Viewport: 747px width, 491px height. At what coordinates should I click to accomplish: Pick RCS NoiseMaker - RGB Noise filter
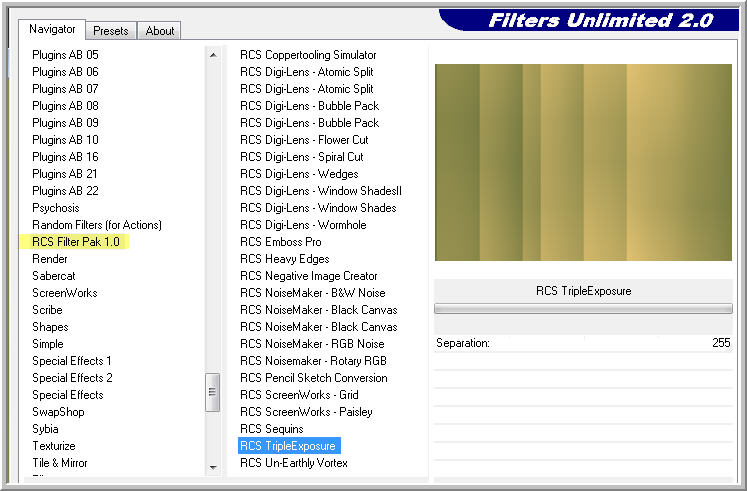pyautogui.click(x=312, y=344)
